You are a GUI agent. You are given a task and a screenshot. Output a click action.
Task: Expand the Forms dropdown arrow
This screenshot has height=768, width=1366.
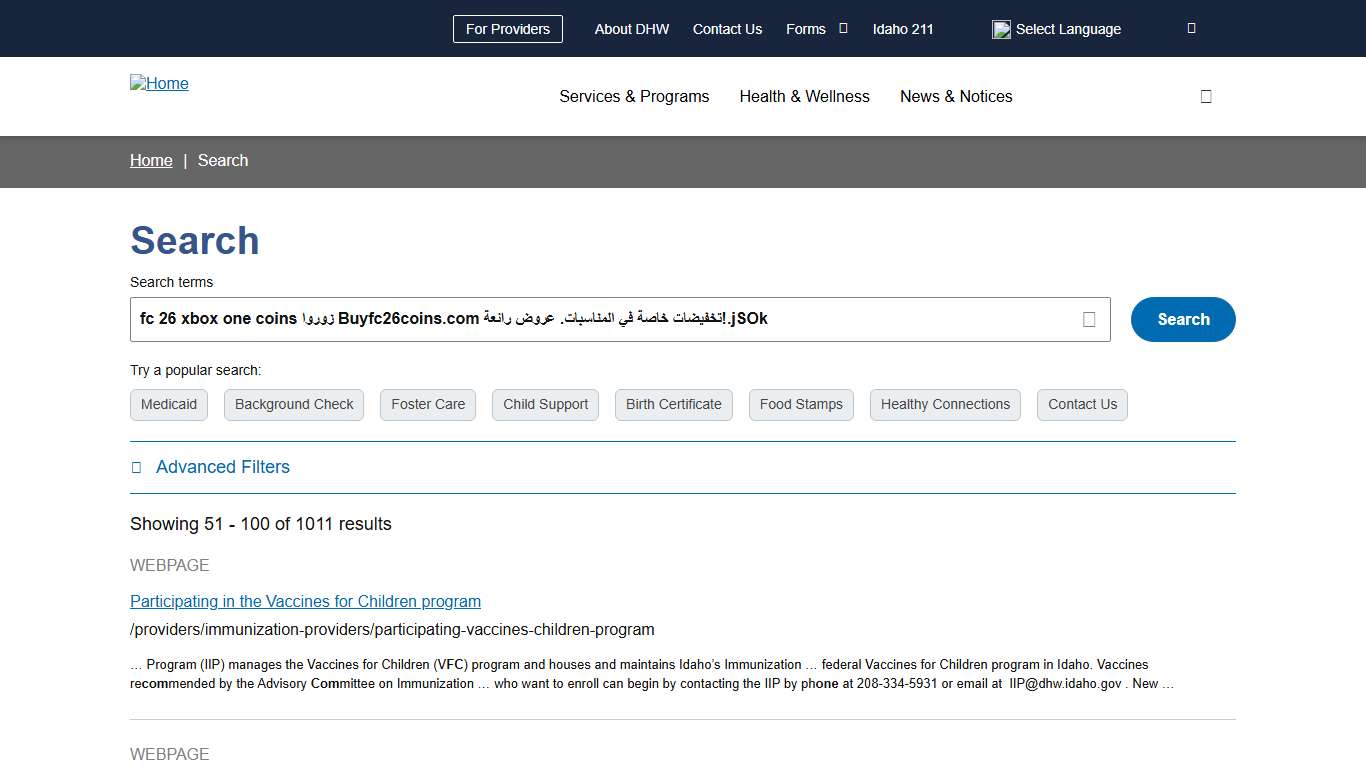pyautogui.click(x=843, y=29)
